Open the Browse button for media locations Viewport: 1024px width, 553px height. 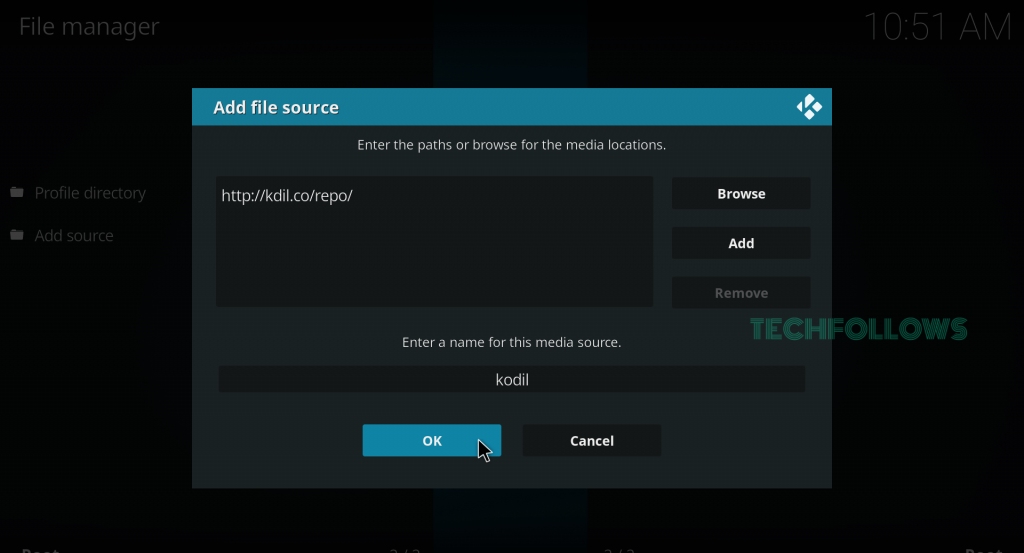[741, 194]
